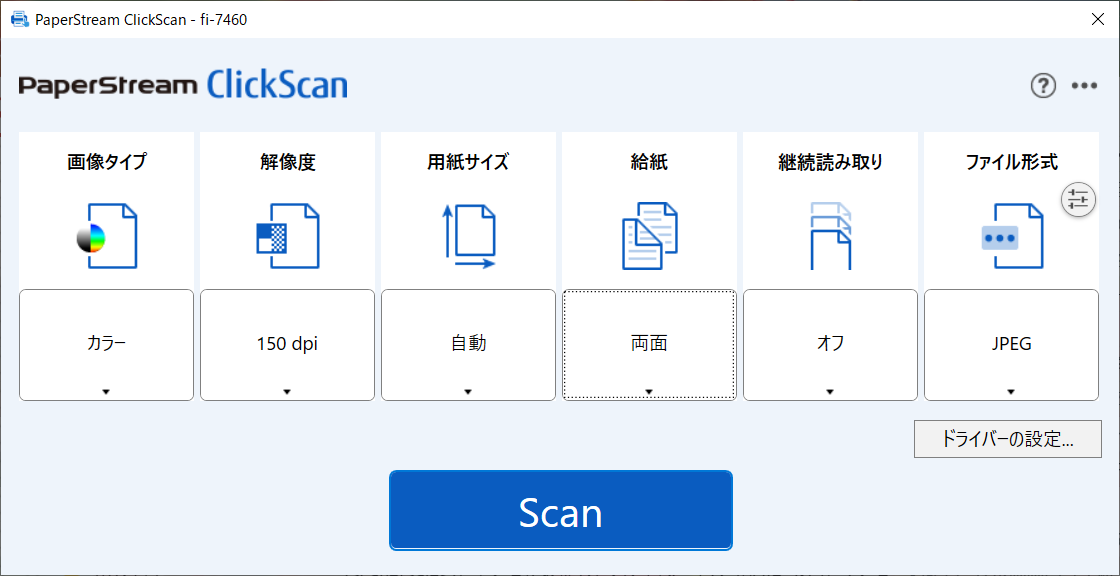Viewport: 1120px width, 576px height.
Task: Open ドライバーの設定... driver settings
Action: pos(1008,439)
